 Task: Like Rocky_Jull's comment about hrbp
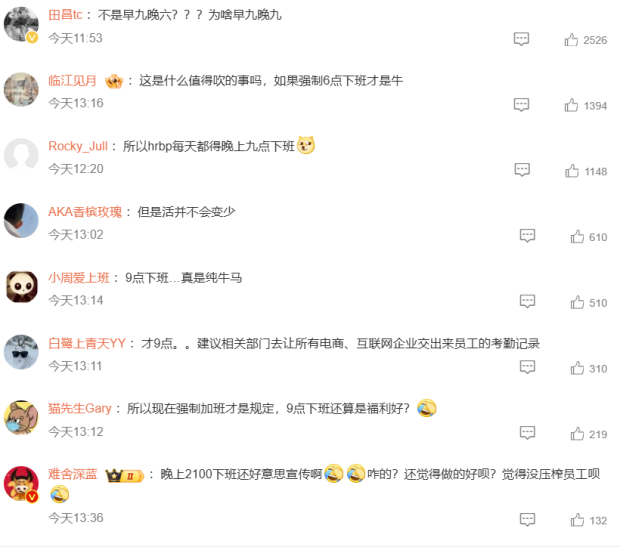tap(572, 171)
